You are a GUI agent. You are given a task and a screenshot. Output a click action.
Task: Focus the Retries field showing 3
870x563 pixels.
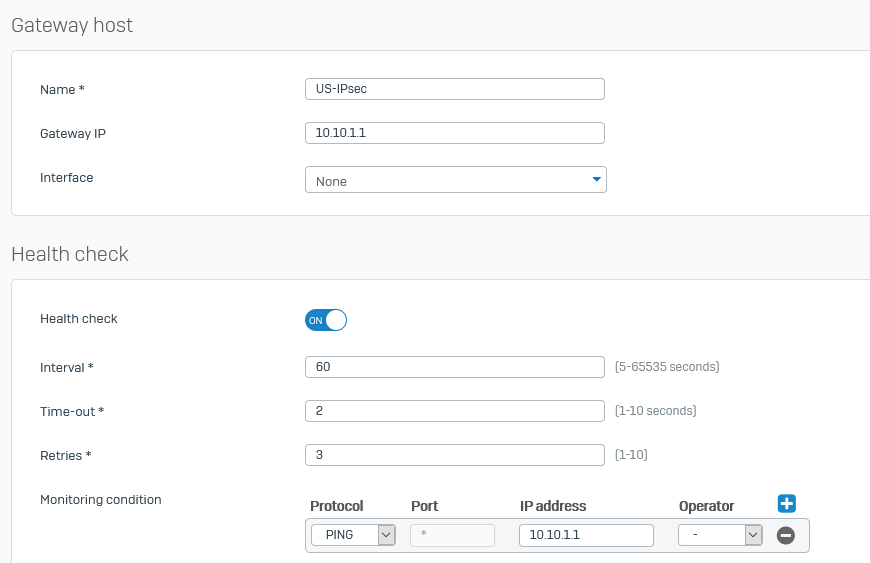click(x=454, y=455)
